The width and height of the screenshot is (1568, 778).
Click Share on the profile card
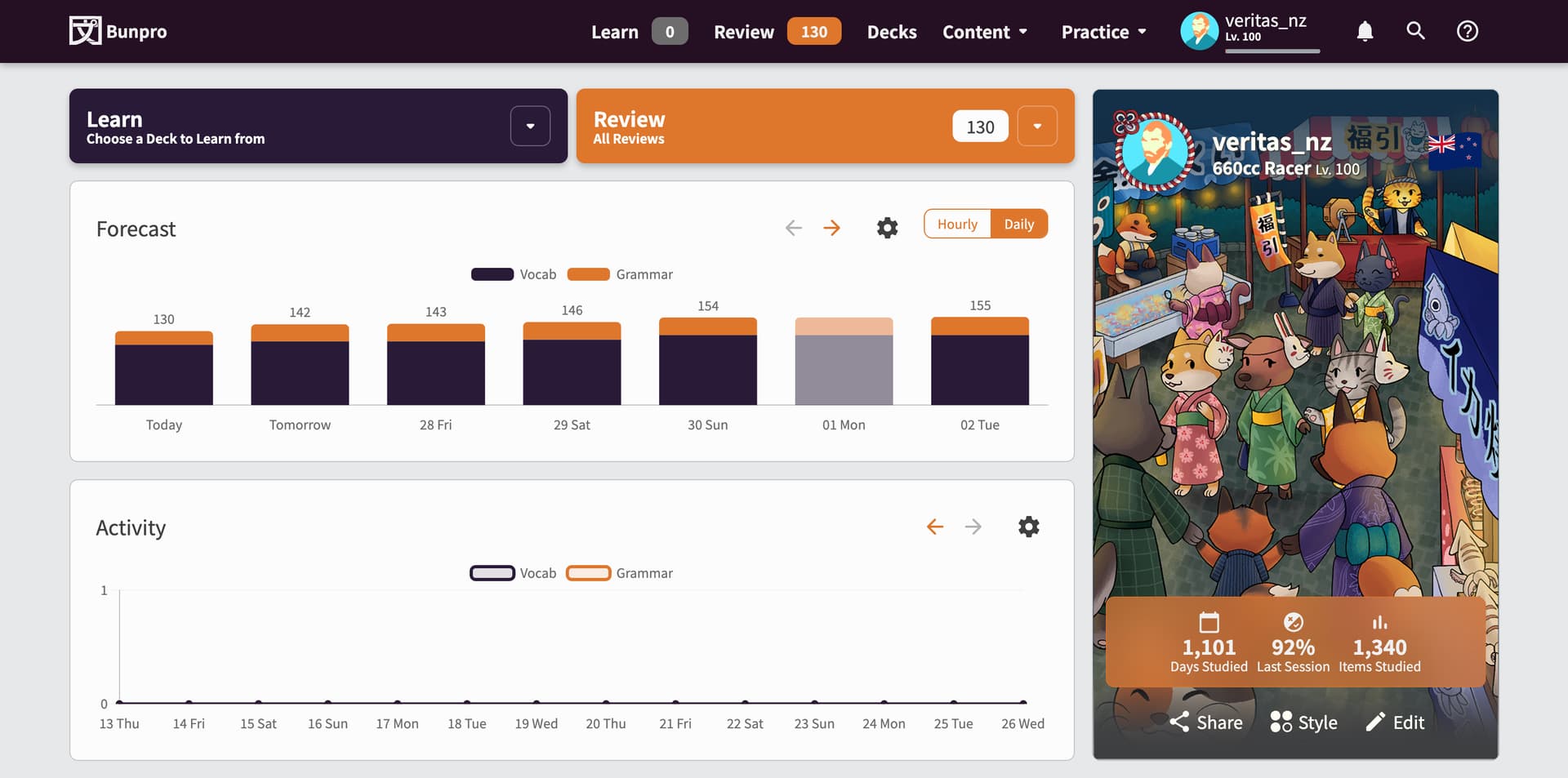[x=1206, y=722]
